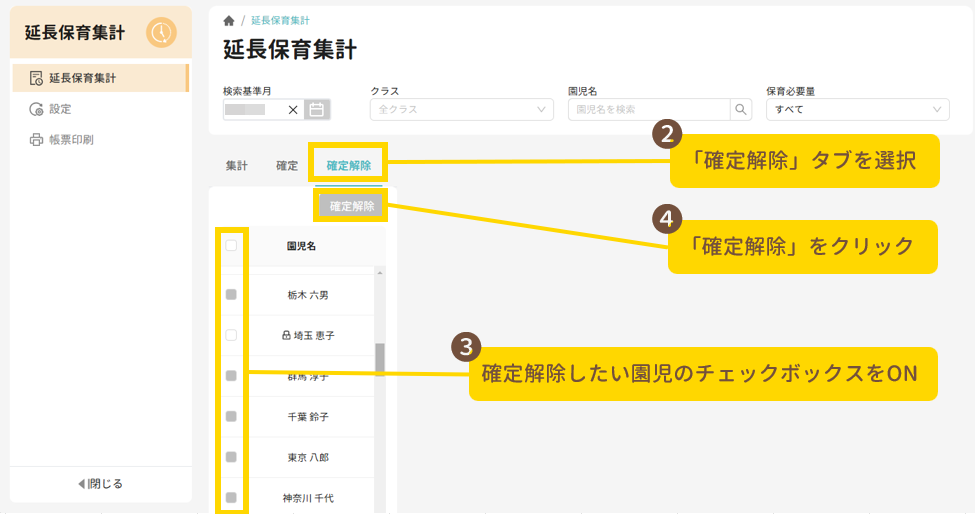Collapse sidebar with 閉じる
This screenshot has height=514, width=975.
pos(100,484)
